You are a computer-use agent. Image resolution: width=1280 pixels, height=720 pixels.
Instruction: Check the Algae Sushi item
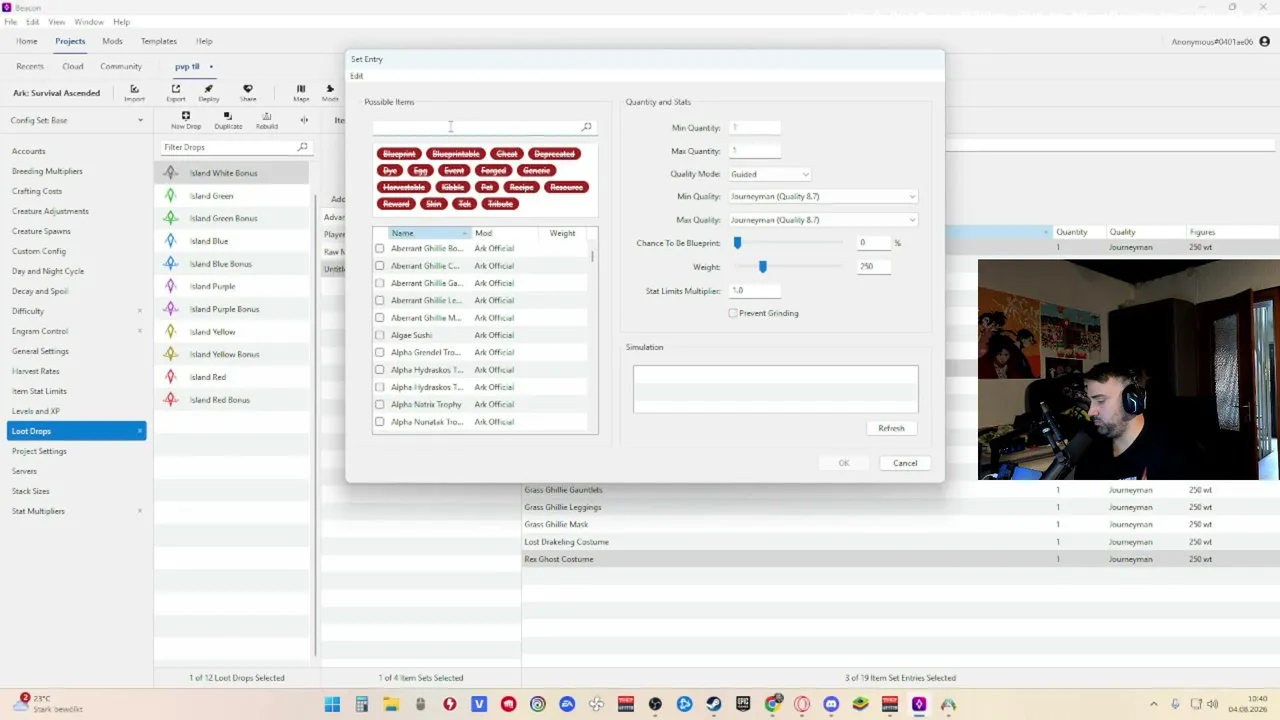379,335
